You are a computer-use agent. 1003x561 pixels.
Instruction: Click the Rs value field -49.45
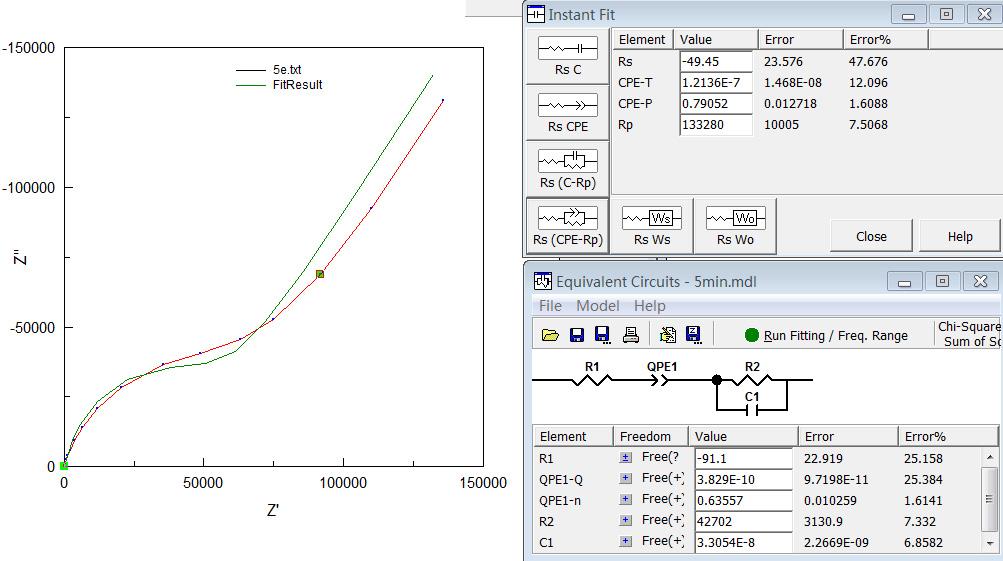[x=716, y=61]
